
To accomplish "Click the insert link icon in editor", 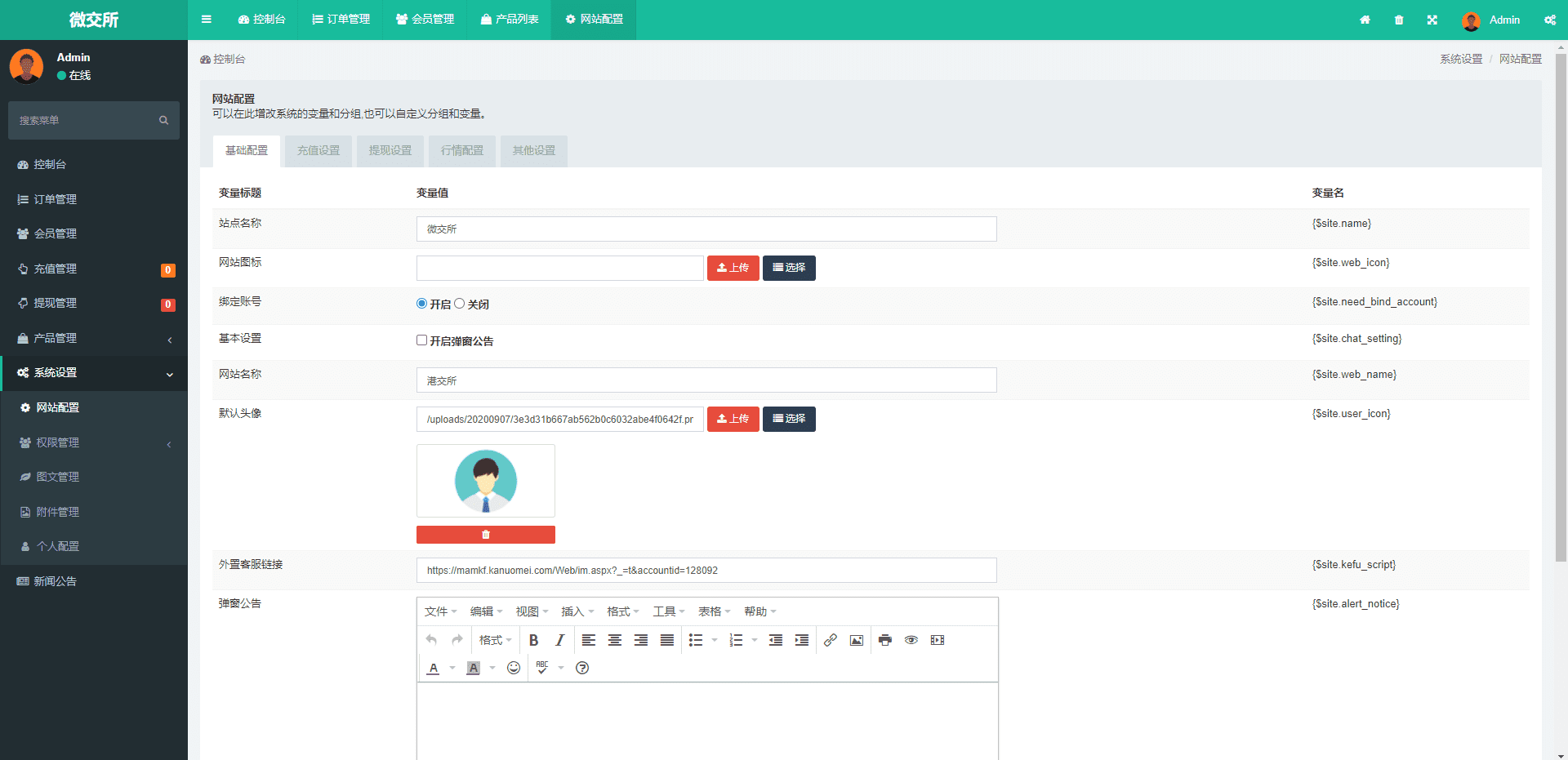I will click(830, 641).
